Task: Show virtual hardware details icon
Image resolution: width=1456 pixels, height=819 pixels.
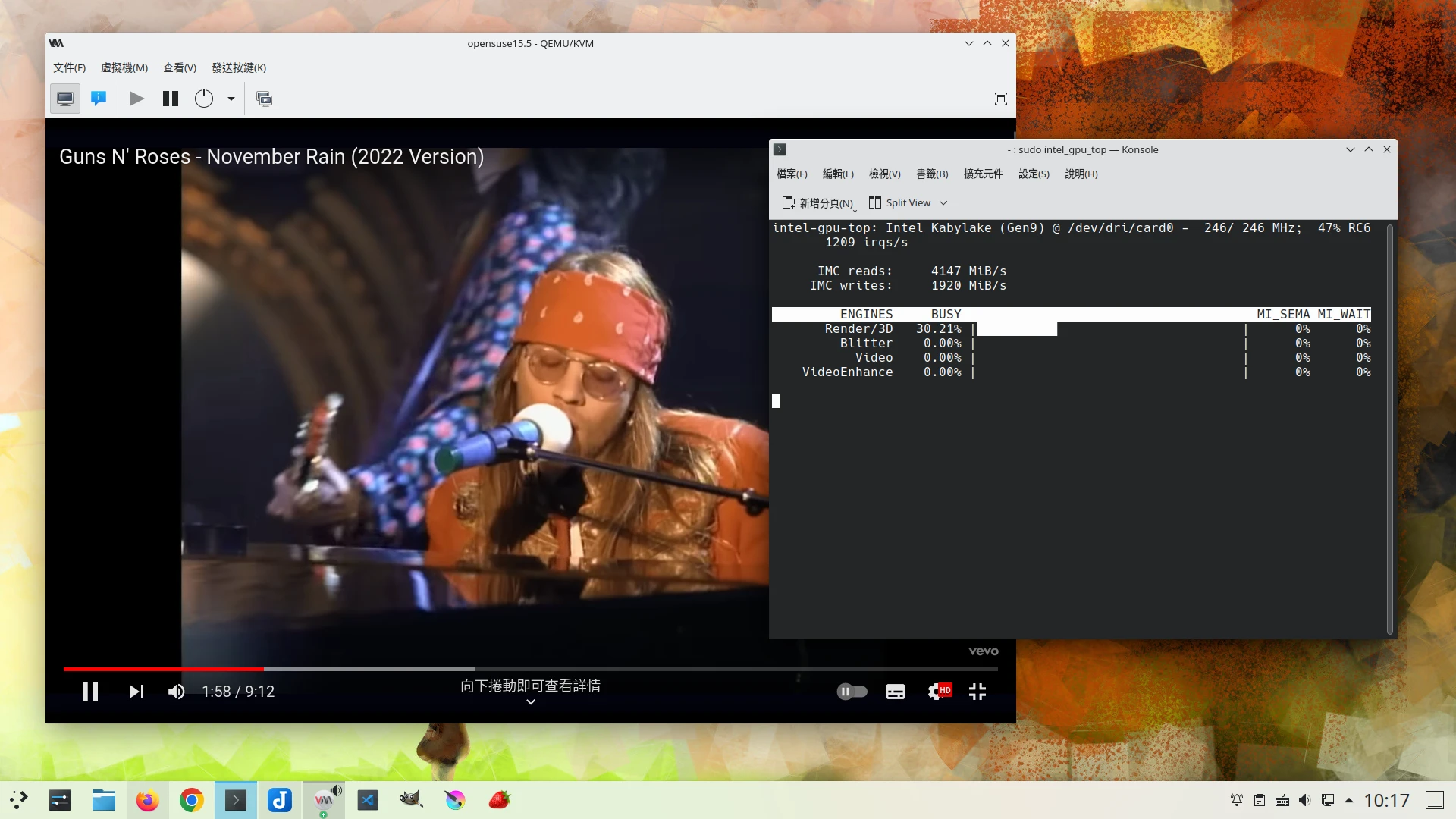Action: coord(99,99)
